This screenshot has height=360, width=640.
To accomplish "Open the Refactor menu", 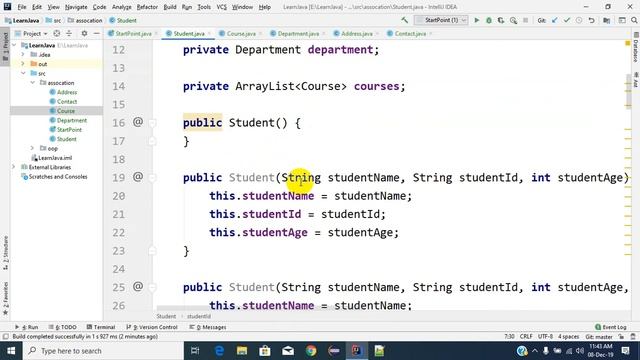I will (x=147, y=7).
